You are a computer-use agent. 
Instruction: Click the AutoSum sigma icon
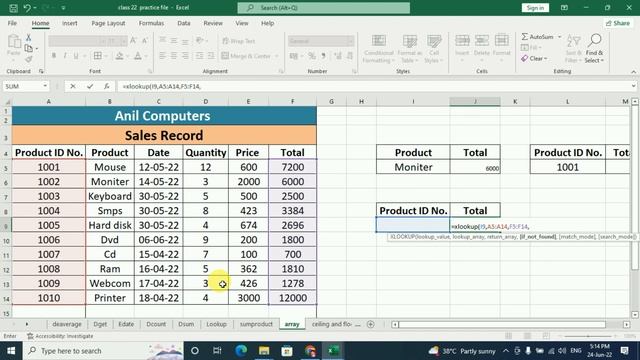click(x=525, y=37)
